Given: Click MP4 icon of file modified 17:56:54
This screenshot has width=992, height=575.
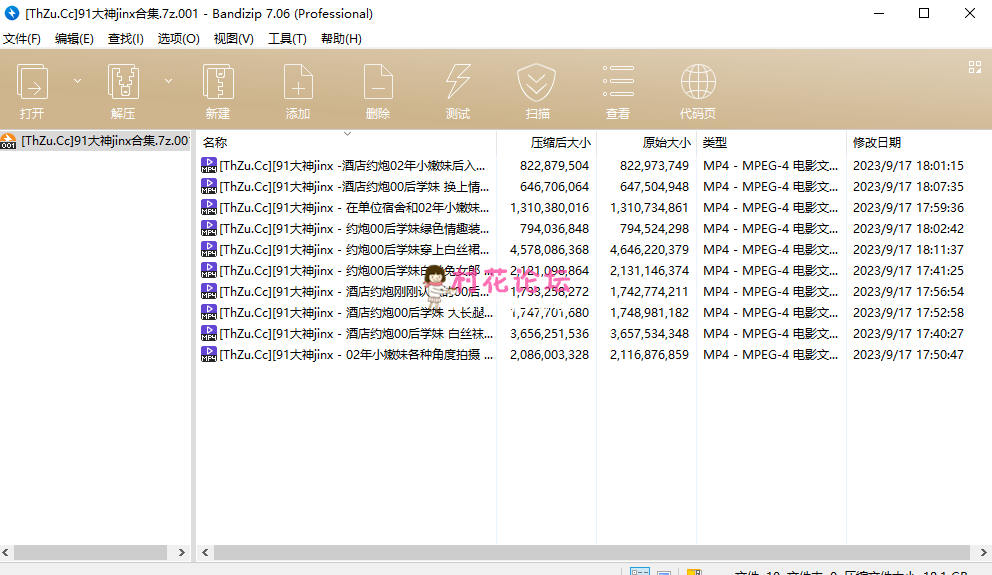Looking at the screenshot, I should click(x=209, y=292).
